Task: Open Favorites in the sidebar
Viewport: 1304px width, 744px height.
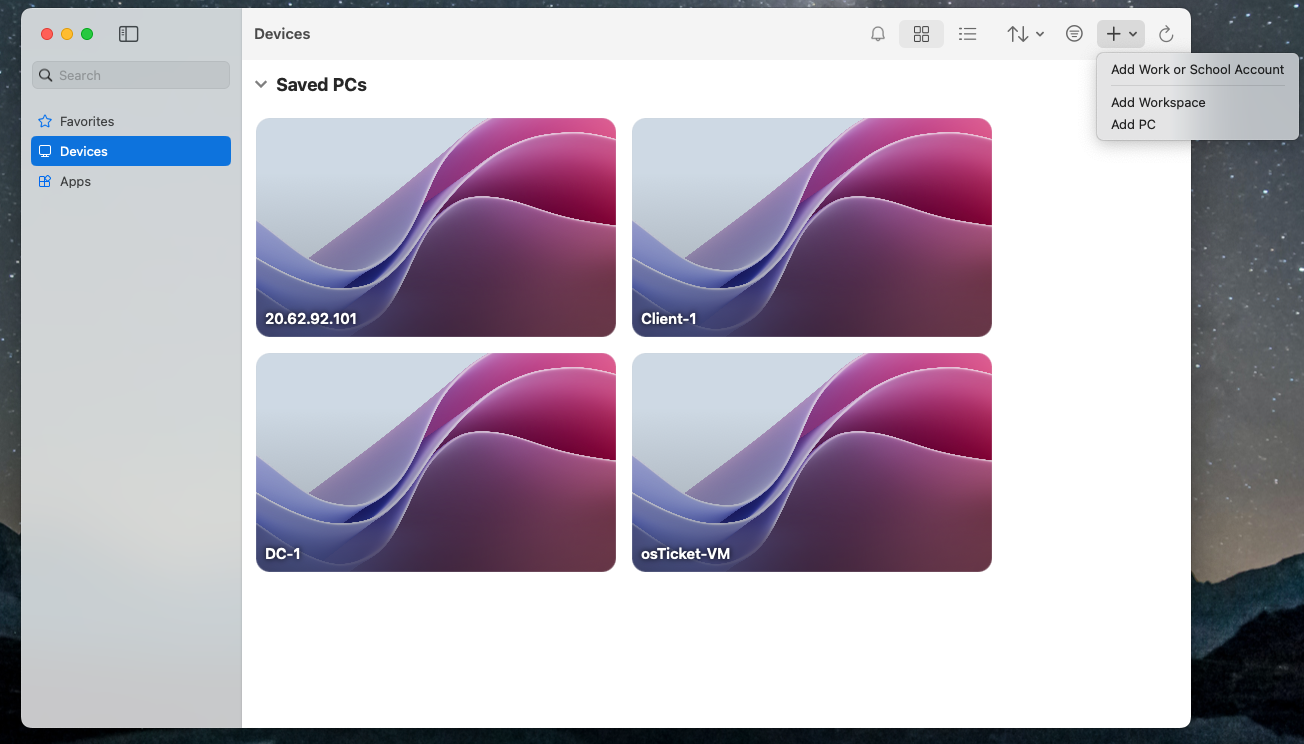Action: tap(131, 121)
